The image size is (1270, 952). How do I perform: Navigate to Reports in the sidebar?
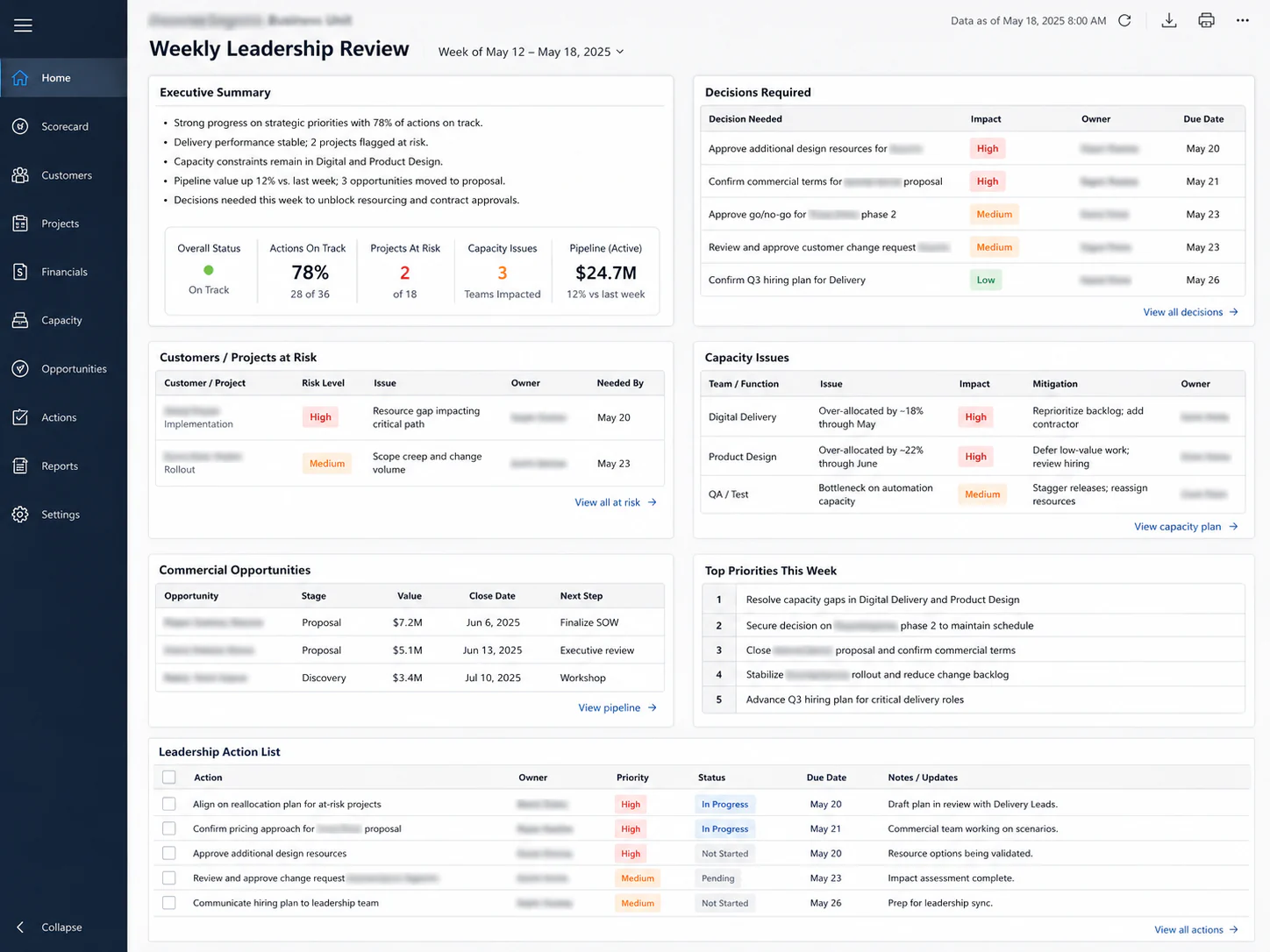63,465
